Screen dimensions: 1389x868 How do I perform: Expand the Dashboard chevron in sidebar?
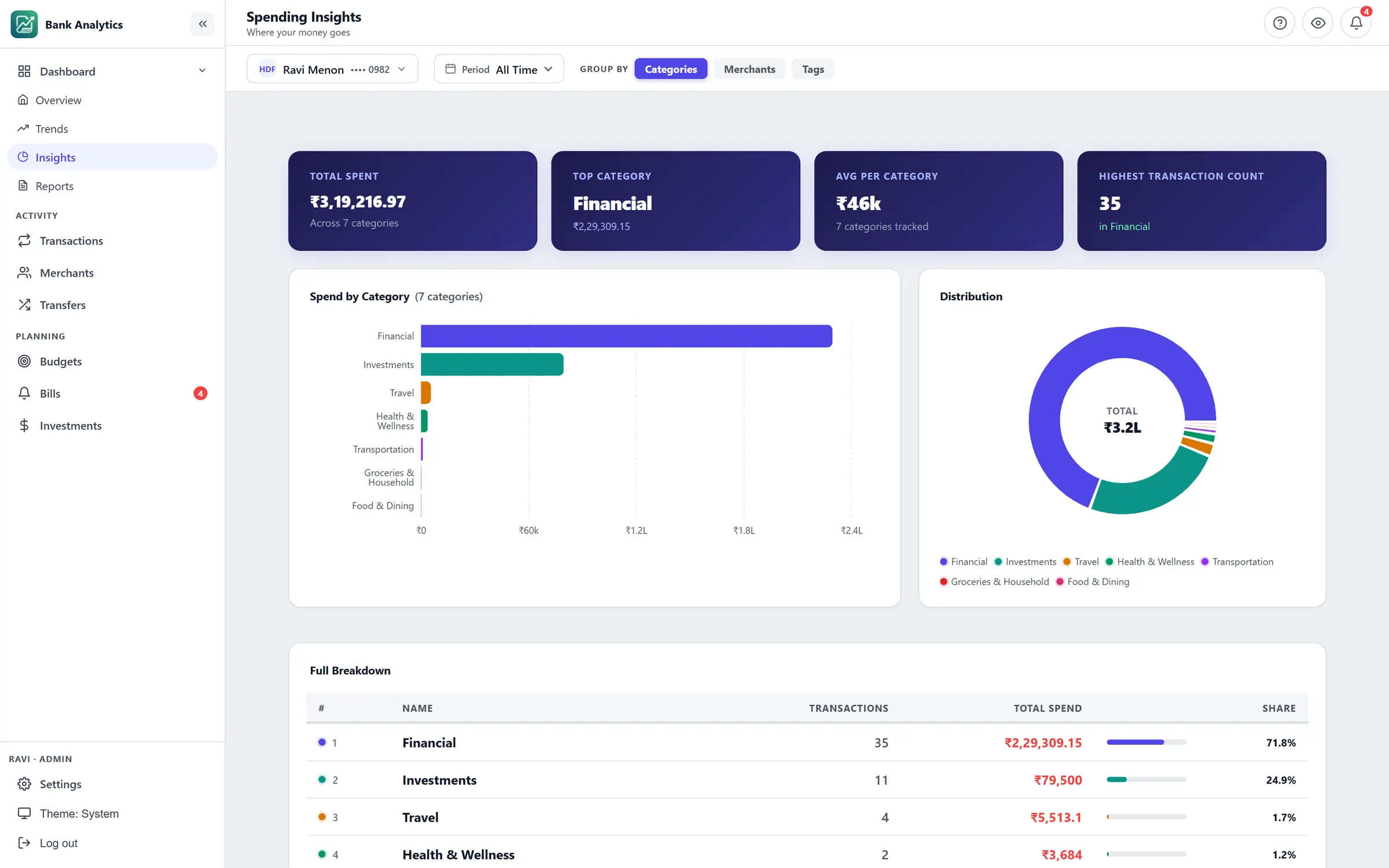pyautogui.click(x=202, y=71)
